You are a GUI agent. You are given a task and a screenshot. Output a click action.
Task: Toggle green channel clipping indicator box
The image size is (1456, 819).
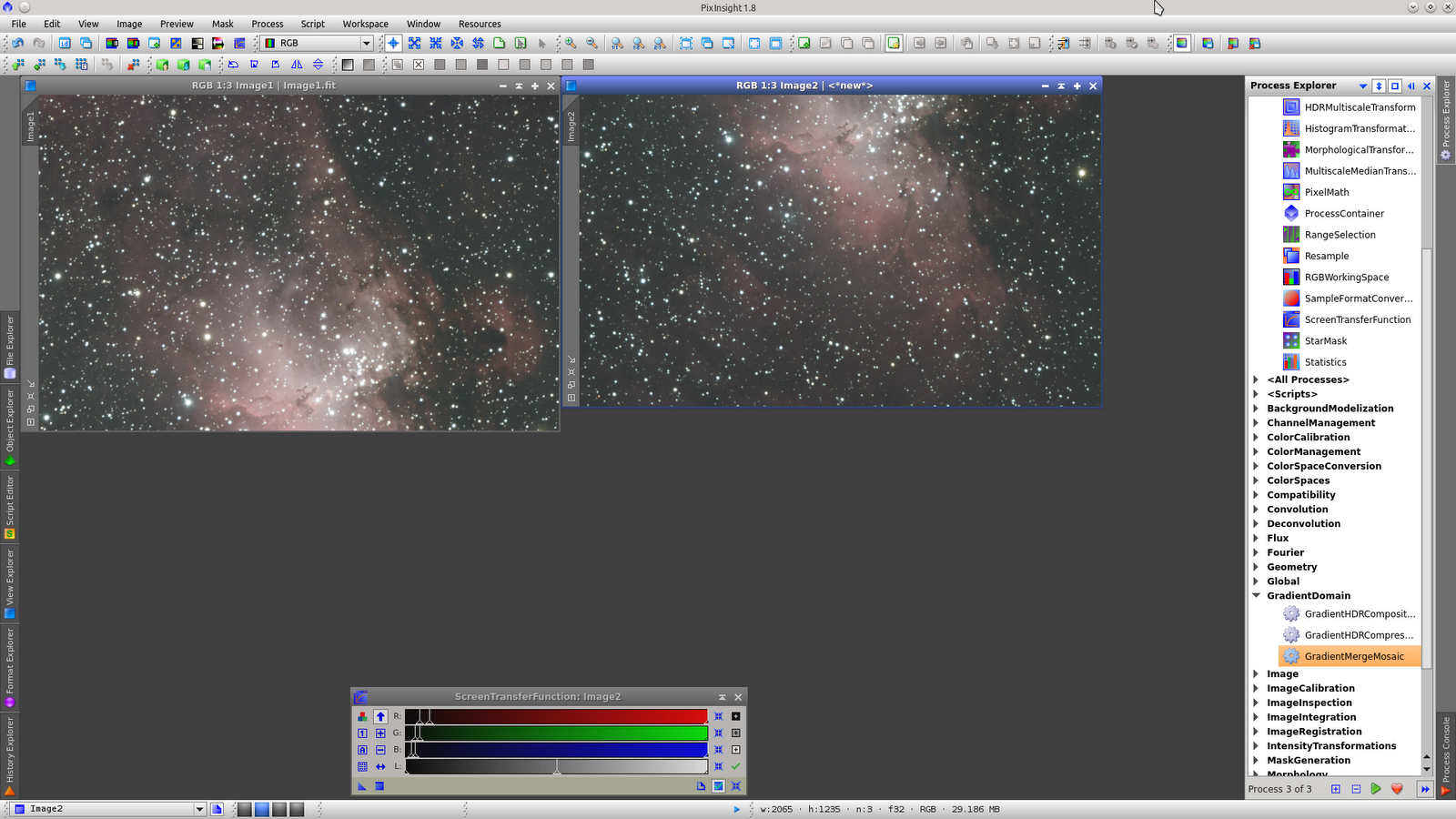coord(736,733)
